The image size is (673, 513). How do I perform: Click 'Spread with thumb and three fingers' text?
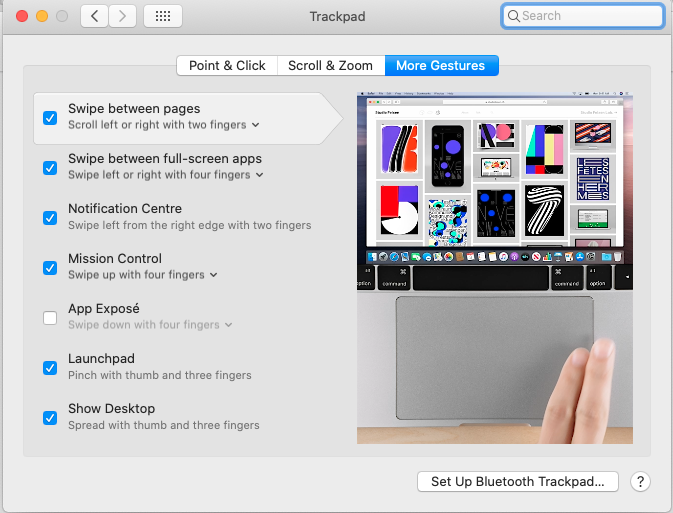pyautogui.click(x=164, y=425)
